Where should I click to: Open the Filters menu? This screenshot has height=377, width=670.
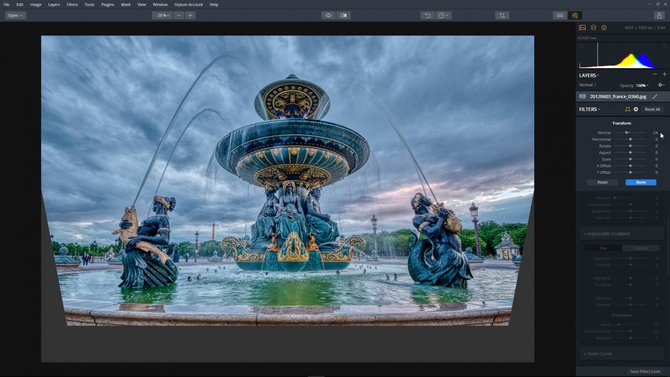click(72, 5)
